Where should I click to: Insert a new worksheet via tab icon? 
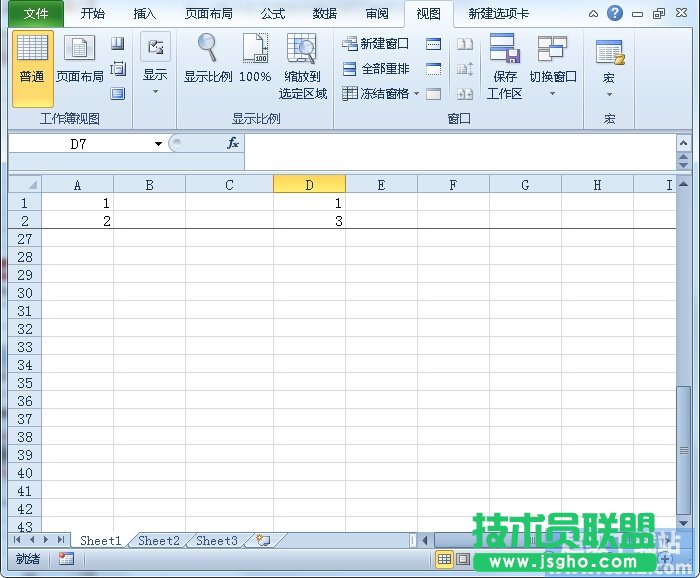263,541
